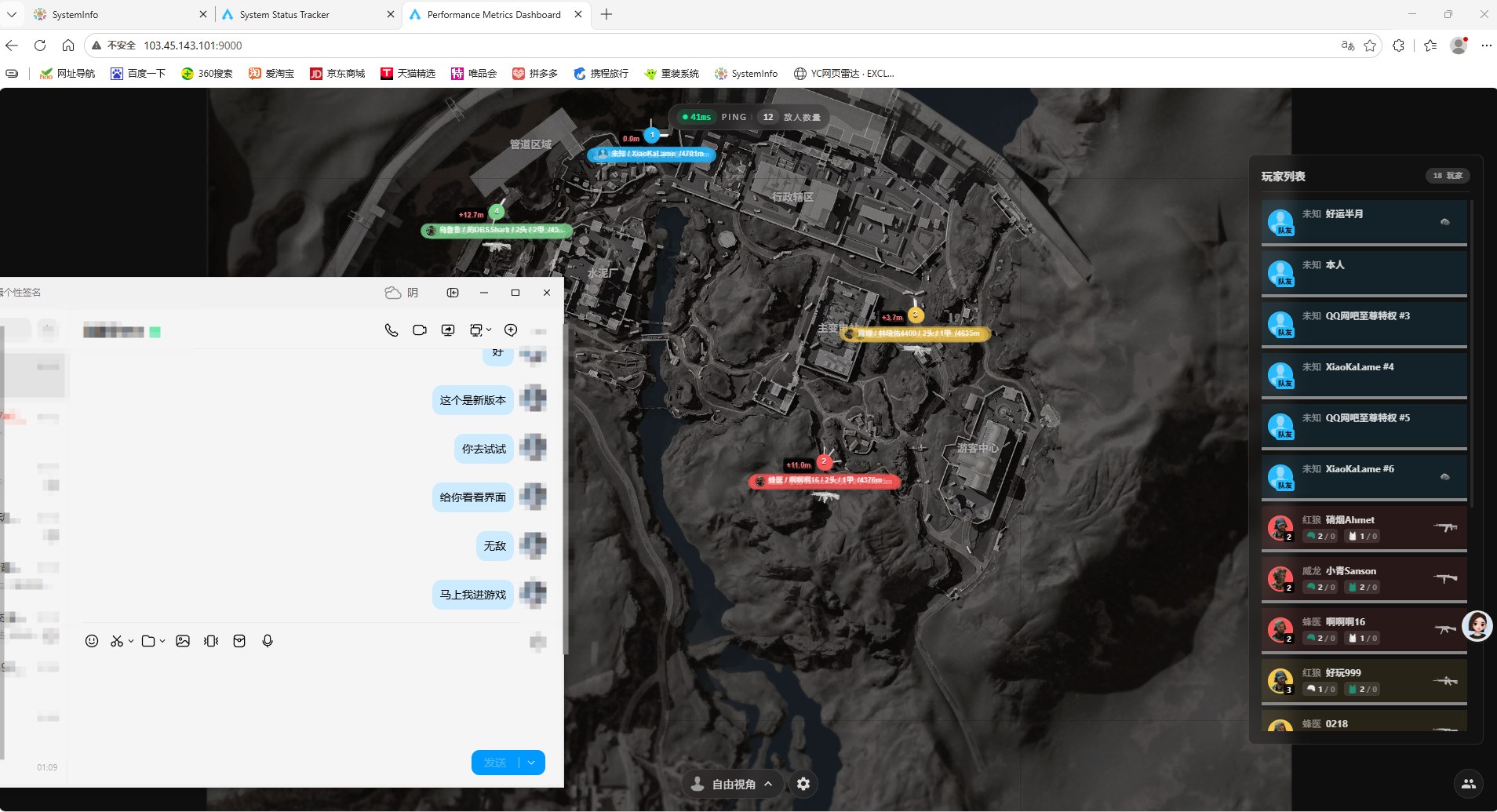This screenshot has height=812, width=1497.
Task: Open the 京东商城 bookmark
Action: click(337, 74)
